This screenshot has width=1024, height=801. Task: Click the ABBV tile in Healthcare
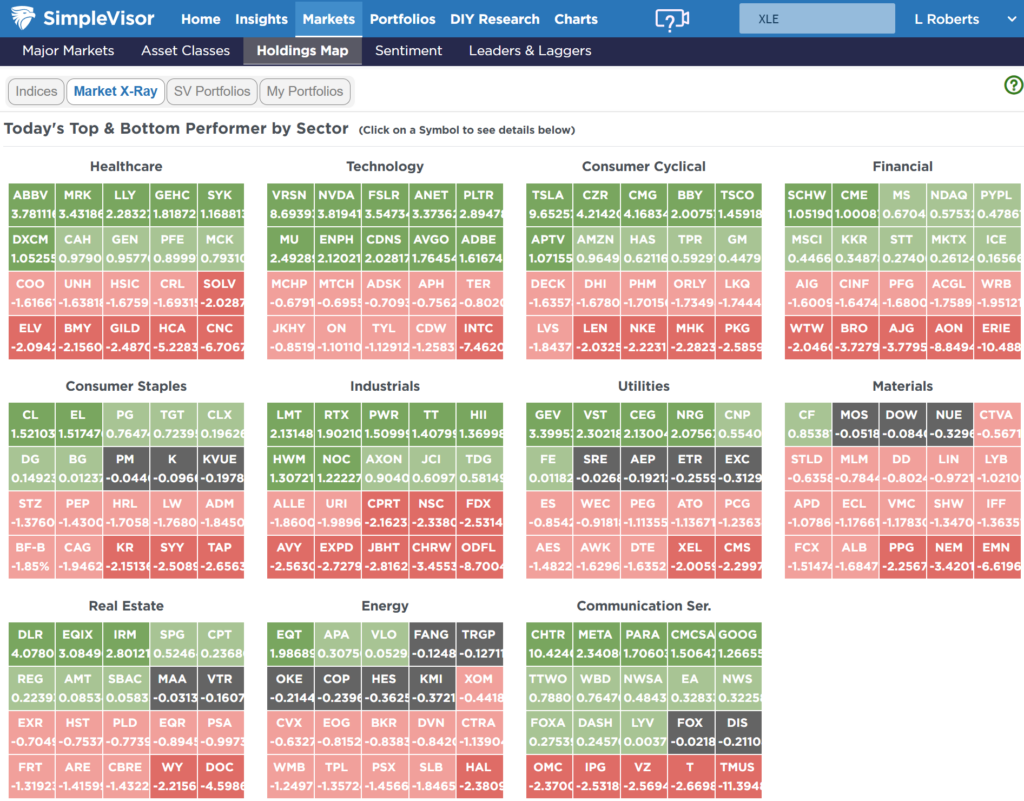pos(31,204)
